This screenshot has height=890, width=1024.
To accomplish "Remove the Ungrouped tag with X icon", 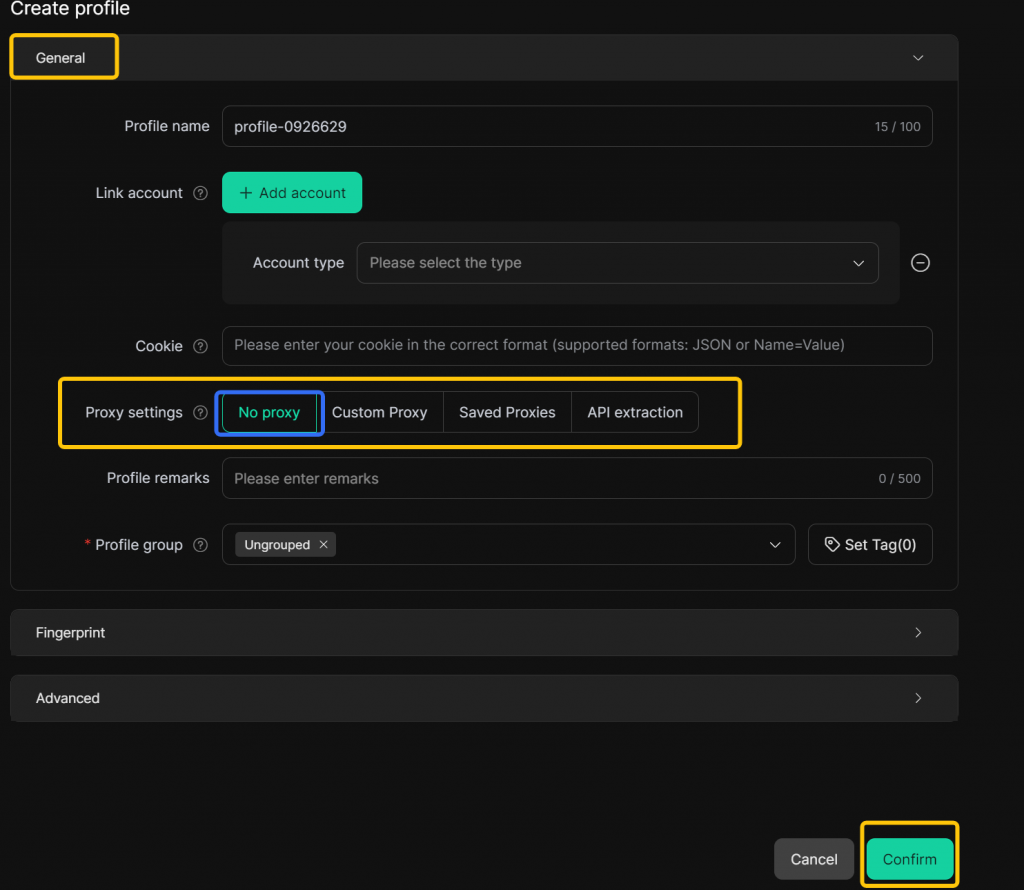I will tap(323, 545).
